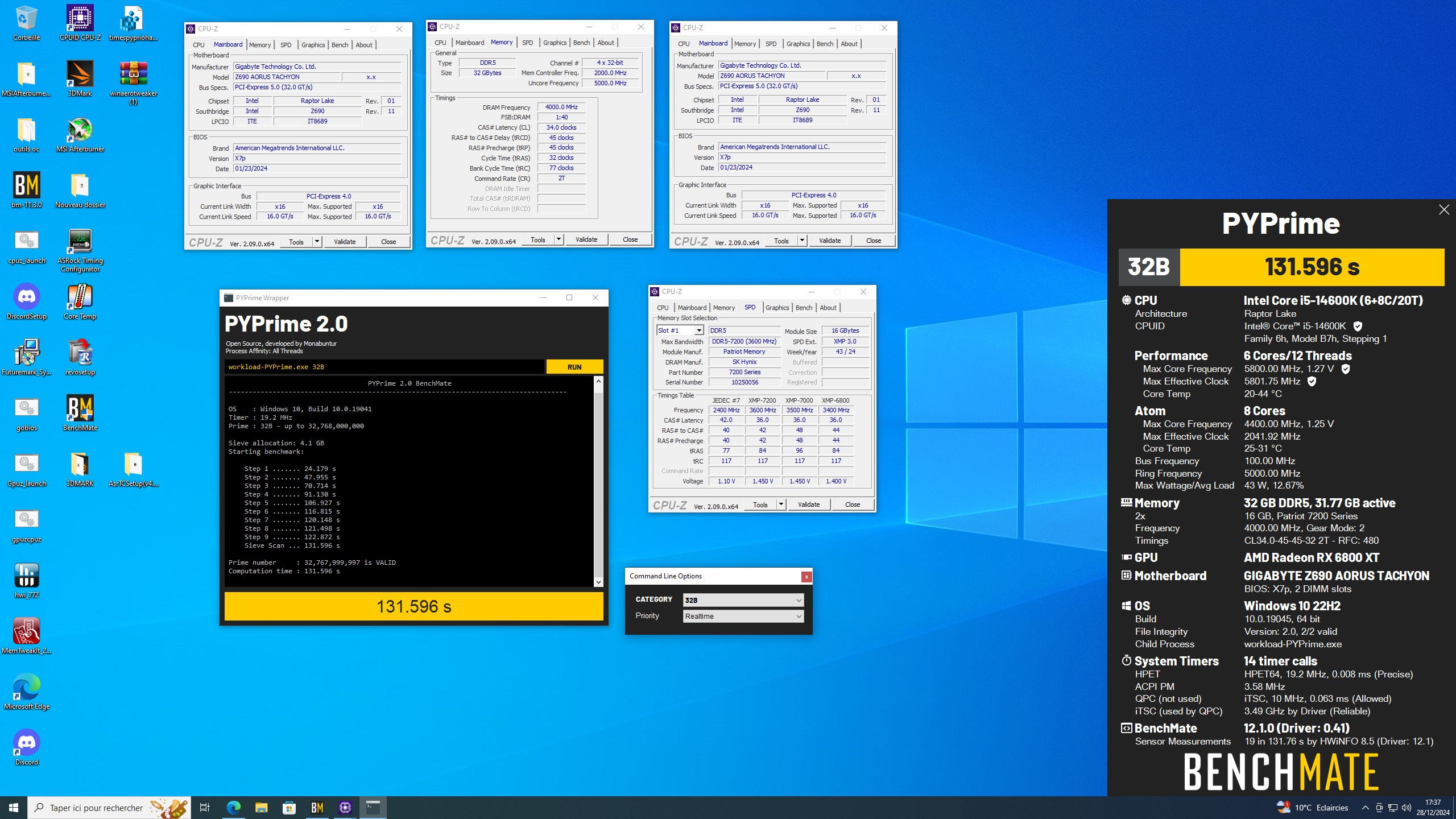Screen dimensions: 1456x819
Task: Click the yellow RUN button in PYPrime
Action: (574, 367)
